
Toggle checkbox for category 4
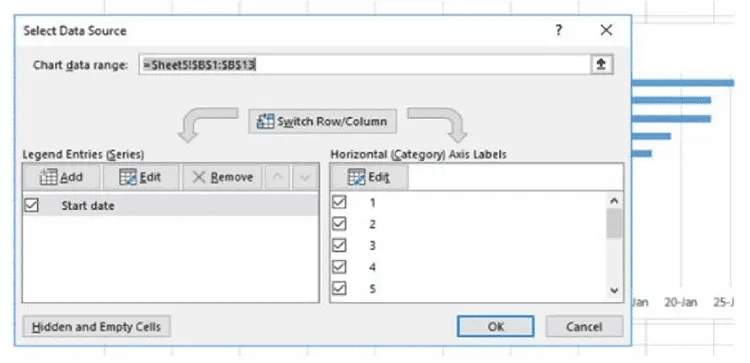point(339,266)
